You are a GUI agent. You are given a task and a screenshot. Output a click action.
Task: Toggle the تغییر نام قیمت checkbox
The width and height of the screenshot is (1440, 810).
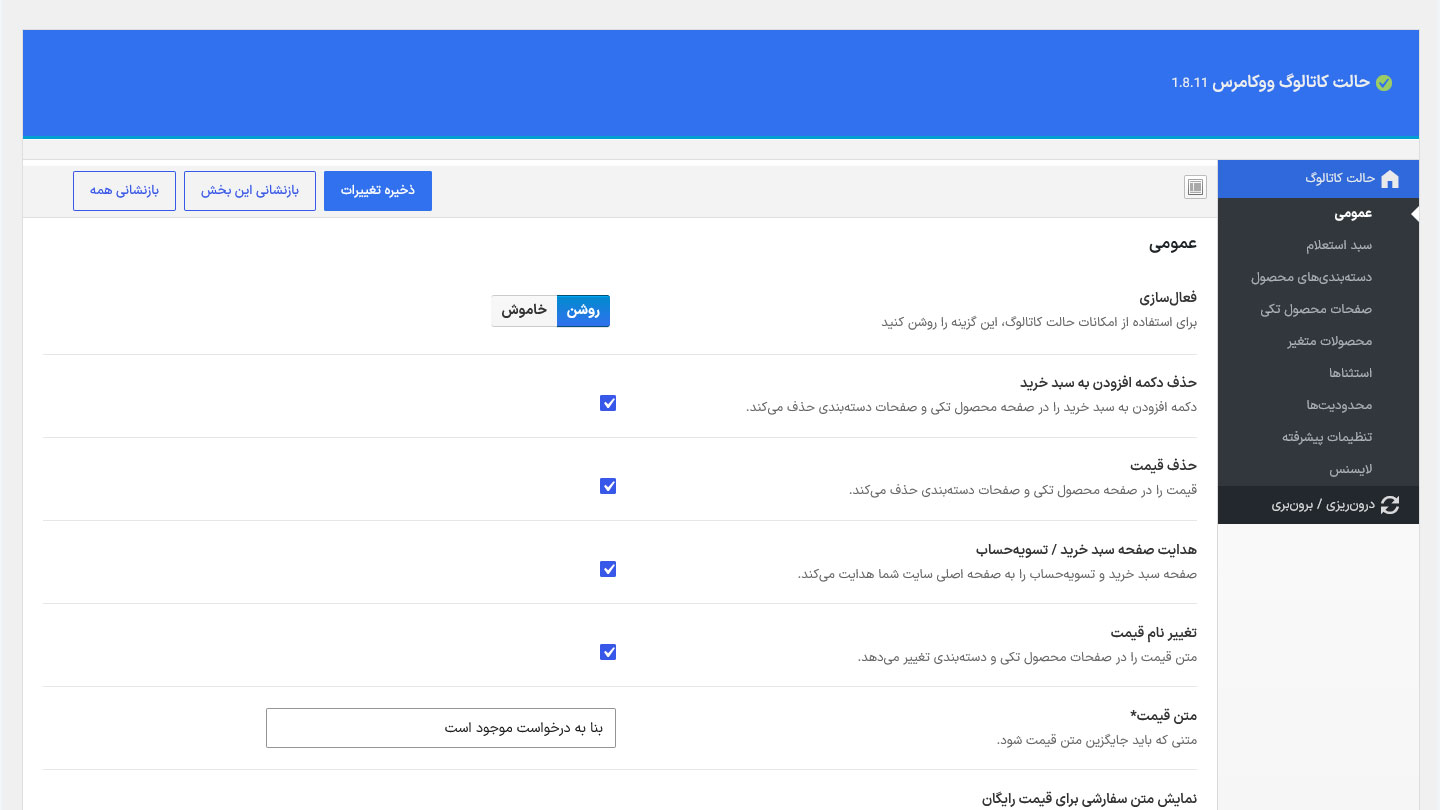click(608, 652)
